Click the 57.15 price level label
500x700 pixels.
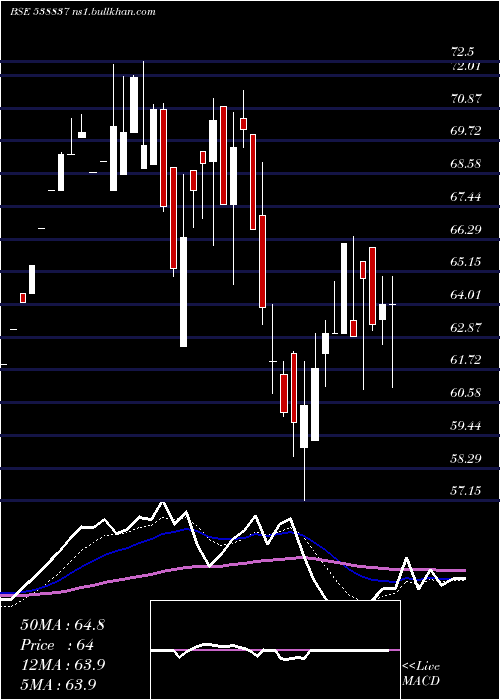coord(467,491)
